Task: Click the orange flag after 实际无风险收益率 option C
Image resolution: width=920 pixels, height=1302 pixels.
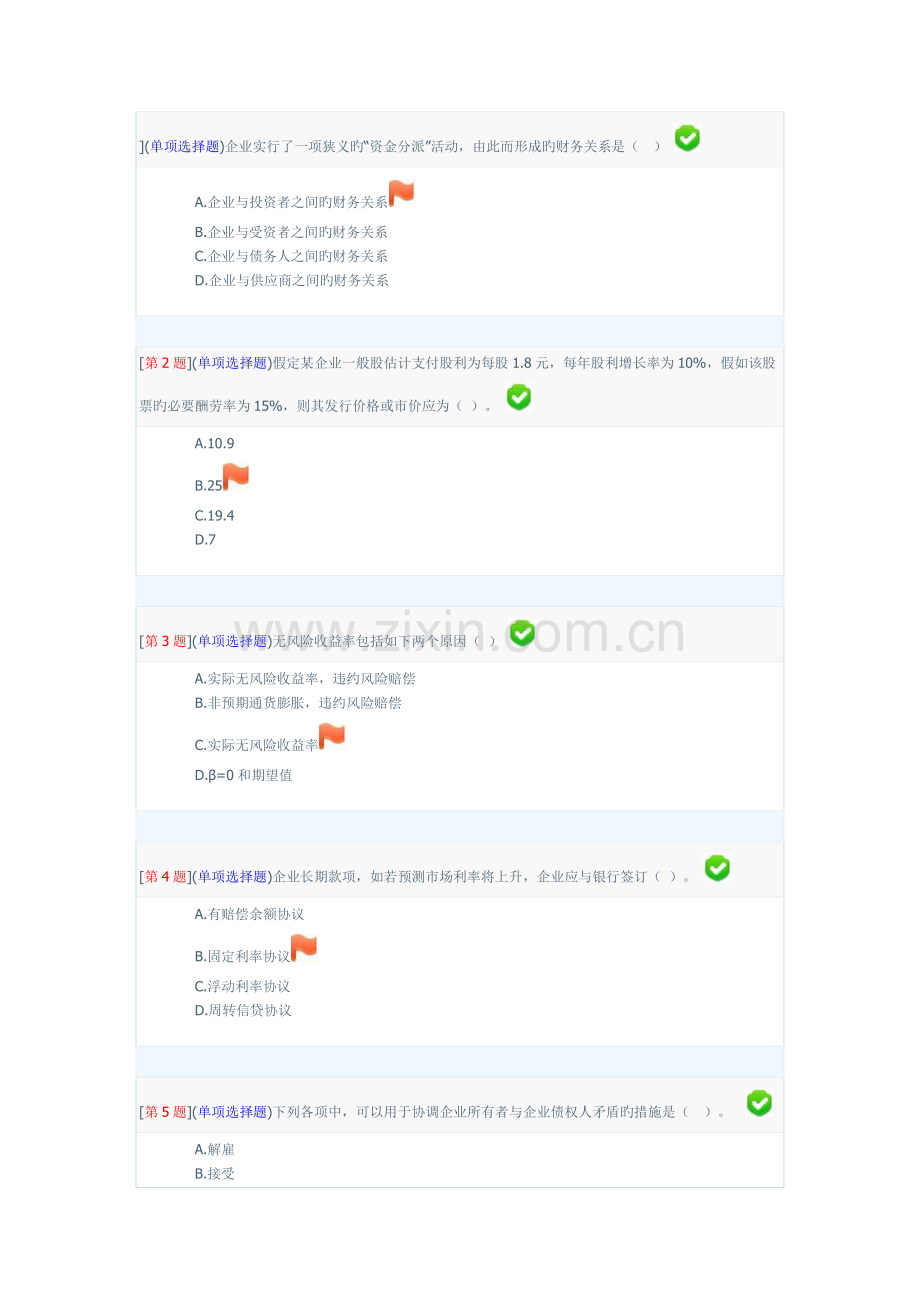Action: [x=332, y=737]
